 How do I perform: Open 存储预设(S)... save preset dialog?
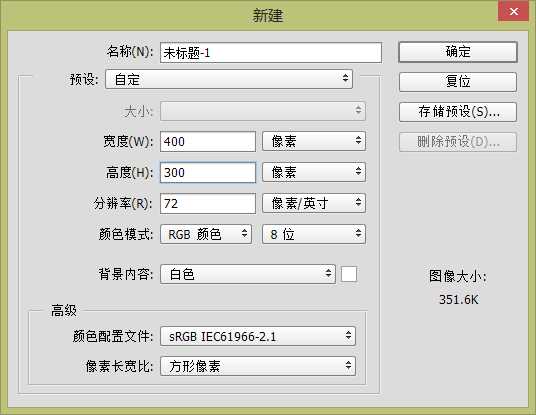coord(458,112)
